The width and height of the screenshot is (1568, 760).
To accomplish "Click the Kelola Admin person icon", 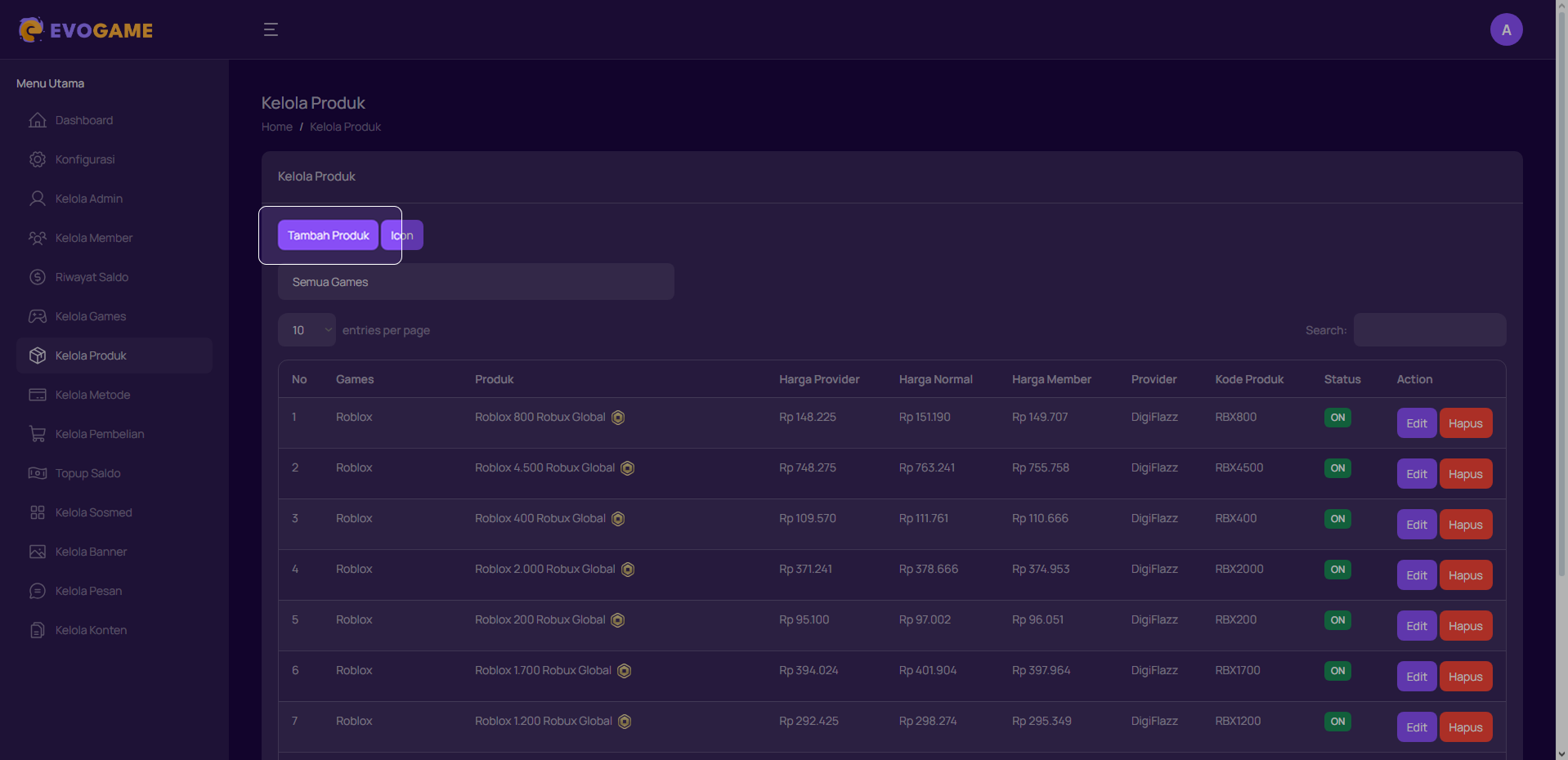I will click(x=38, y=199).
